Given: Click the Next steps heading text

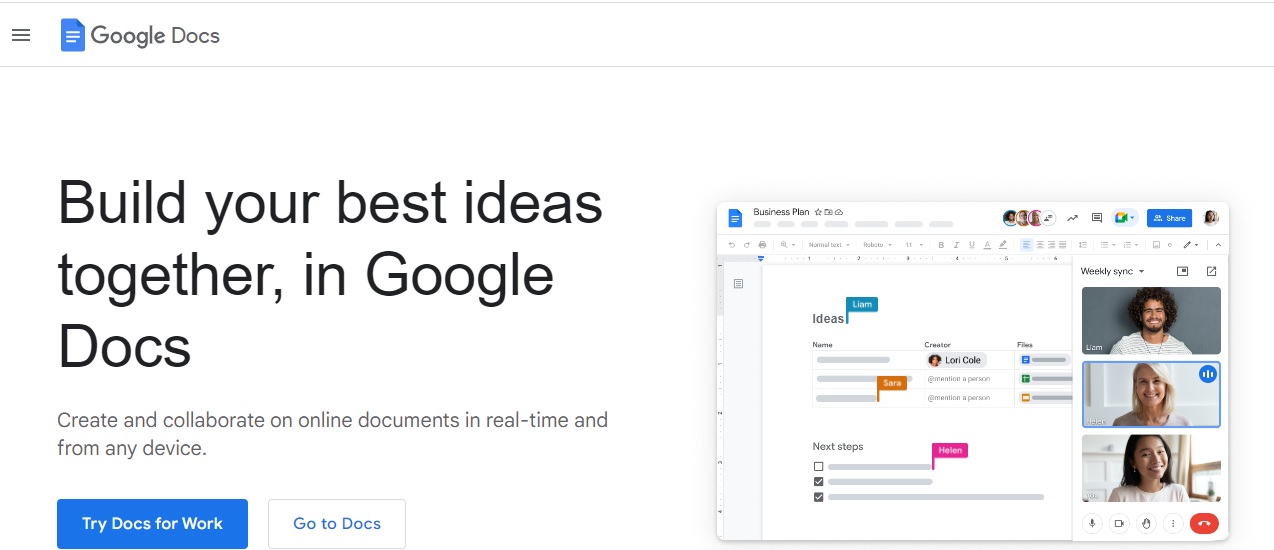Looking at the screenshot, I should (x=838, y=446).
